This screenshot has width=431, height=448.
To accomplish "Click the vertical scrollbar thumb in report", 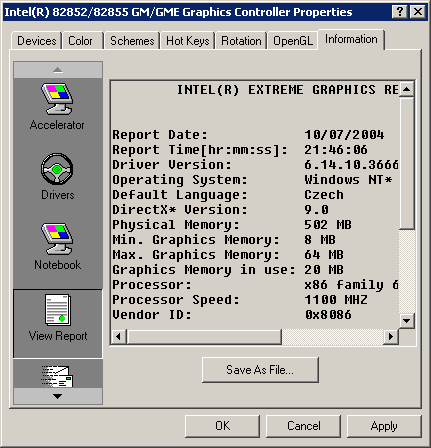I will pyautogui.click(x=406, y=163).
